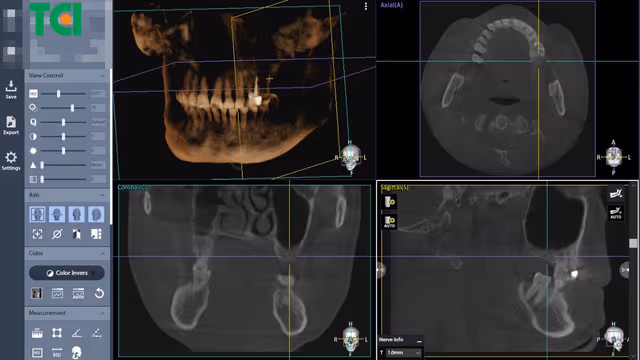Toggle the crossed-circle hide axis icon
This screenshot has height=360, width=640.
tap(57, 234)
